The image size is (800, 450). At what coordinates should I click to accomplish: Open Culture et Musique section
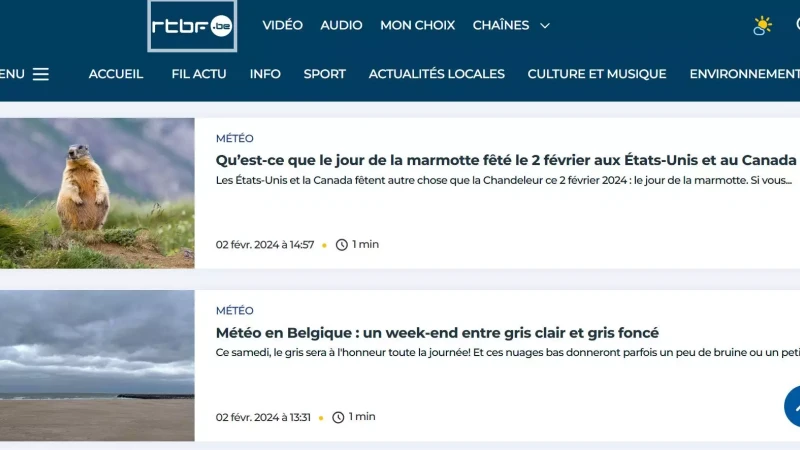[597, 74]
